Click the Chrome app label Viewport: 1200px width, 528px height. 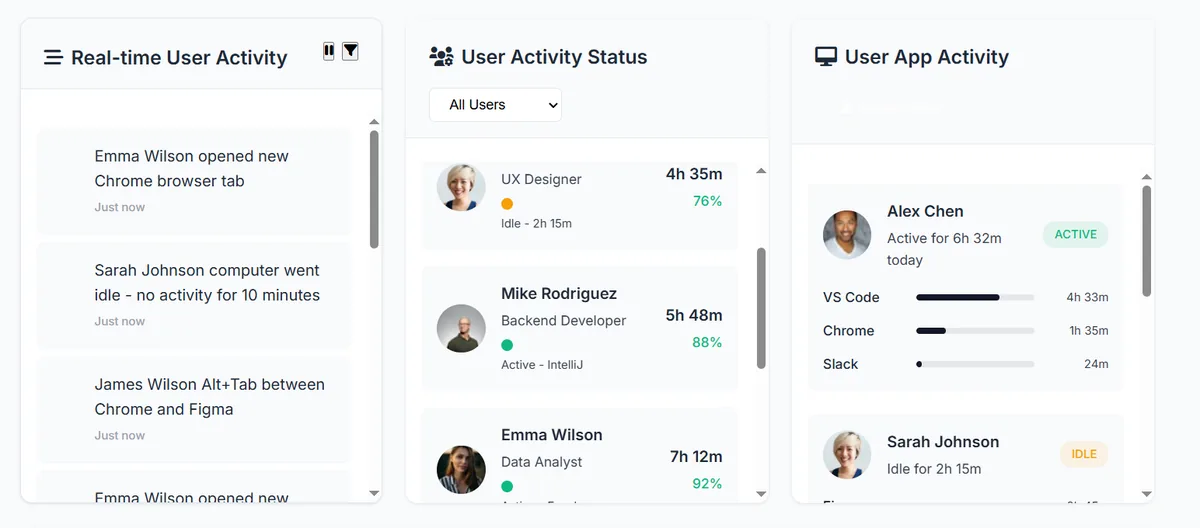point(848,331)
